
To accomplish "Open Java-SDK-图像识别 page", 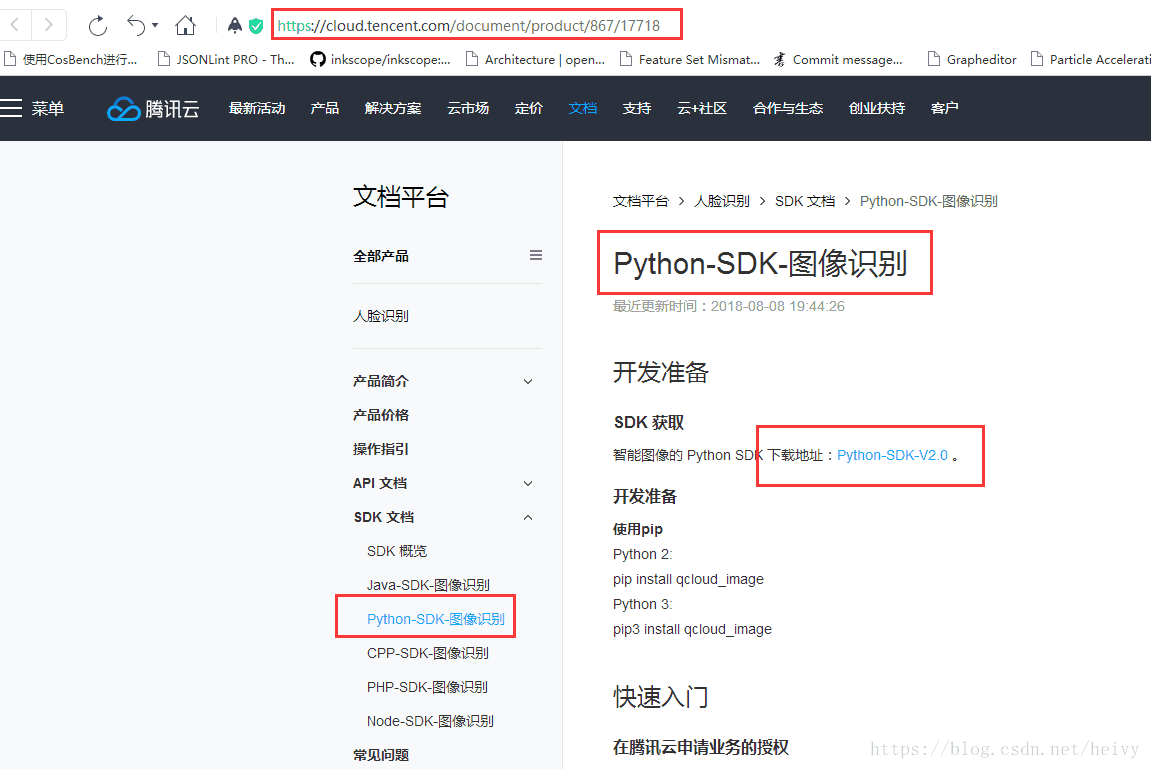I will 429,586.
